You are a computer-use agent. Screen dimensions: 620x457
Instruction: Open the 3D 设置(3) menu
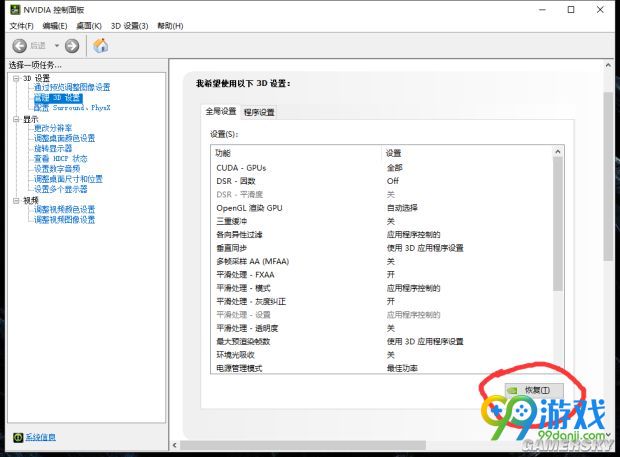pyautogui.click(x=129, y=26)
